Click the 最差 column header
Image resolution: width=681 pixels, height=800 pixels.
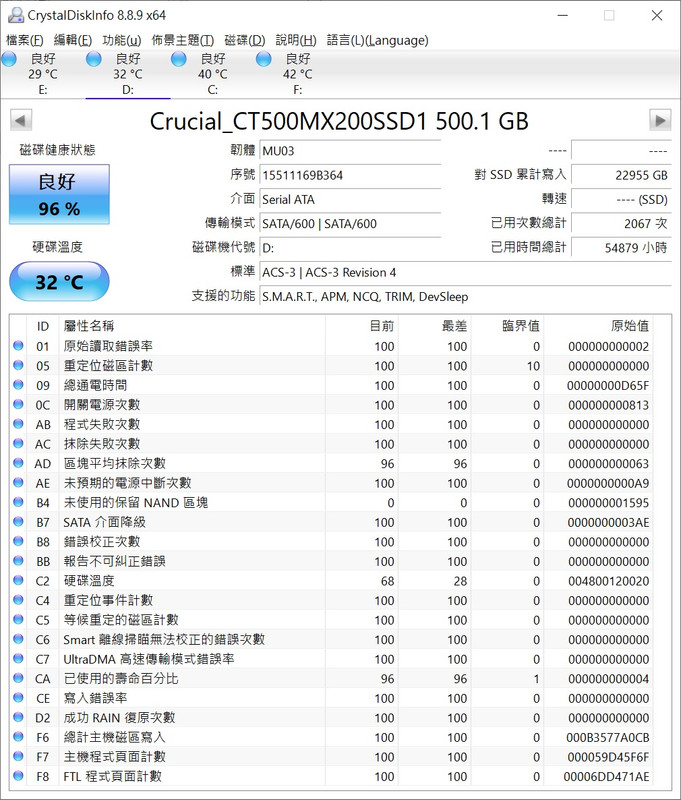click(435, 326)
